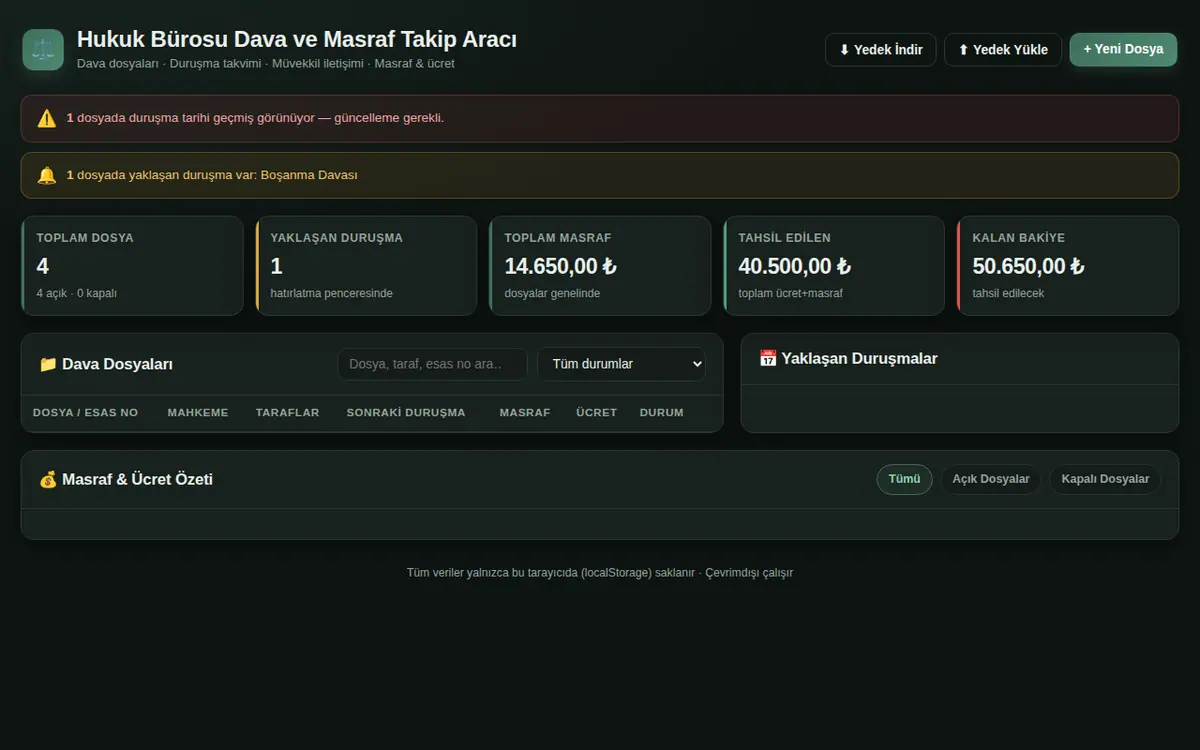1200x750 pixels.
Task: Click the DURUM column header
Action: coord(662,412)
